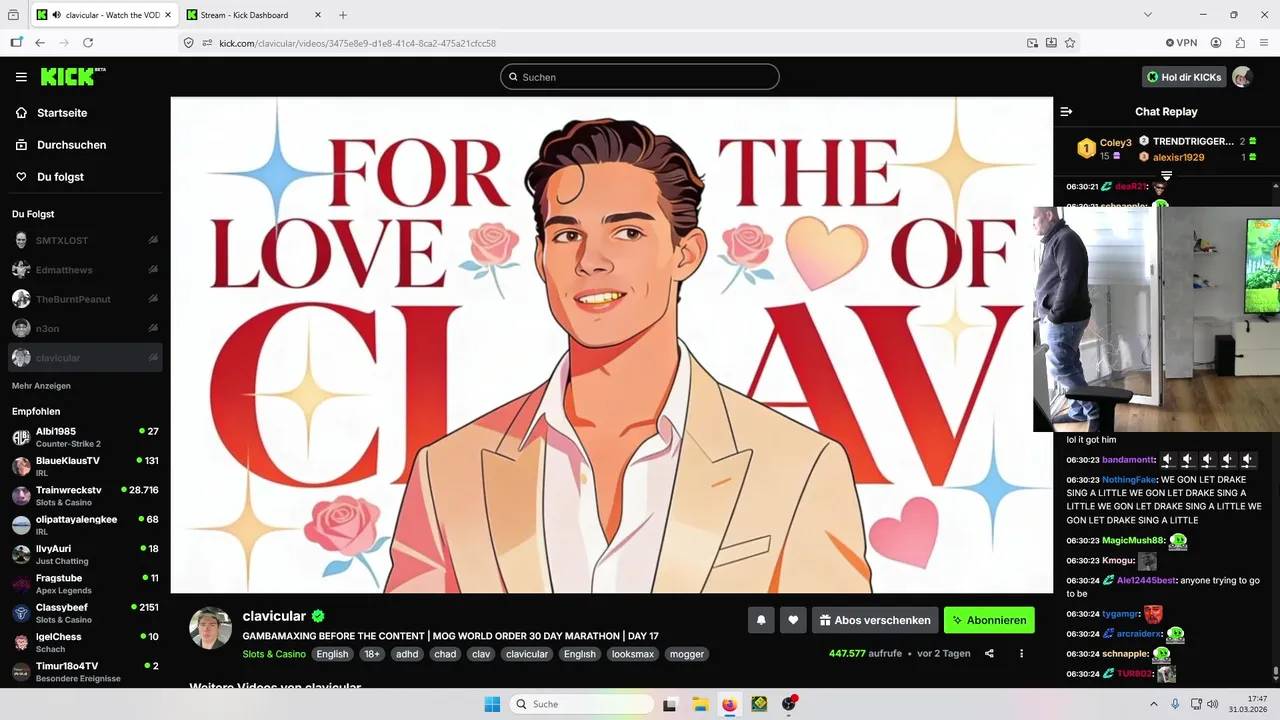The image size is (1280, 720).
Task: Switch to Stream - Kick Dashboard tab
Action: pyautogui.click(x=255, y=15)
